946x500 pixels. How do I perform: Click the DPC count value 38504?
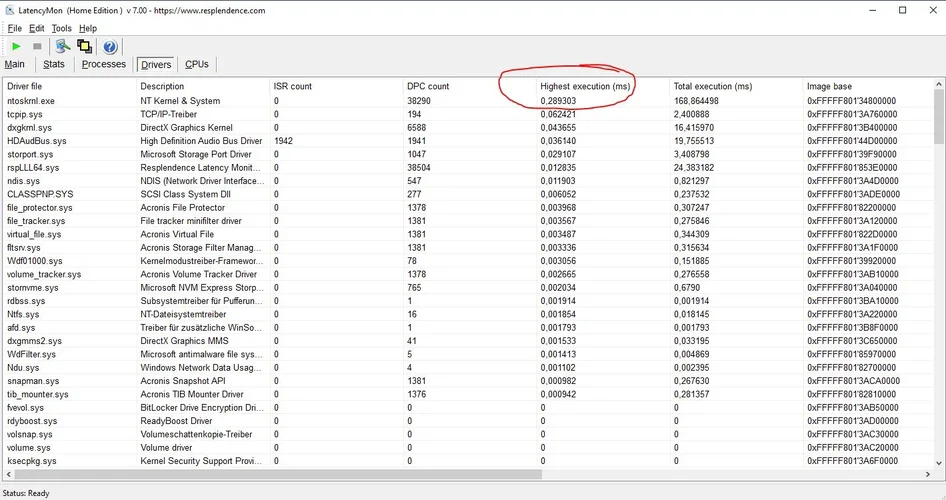[x=419, y=167]
